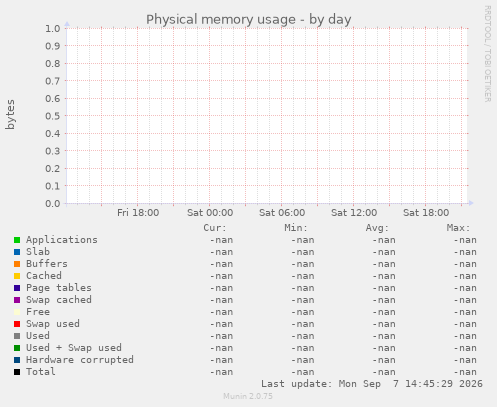Screen dimensions: 497x407
Task: Click the pale Free legend swatch
Action: click(x=17, y=312)
